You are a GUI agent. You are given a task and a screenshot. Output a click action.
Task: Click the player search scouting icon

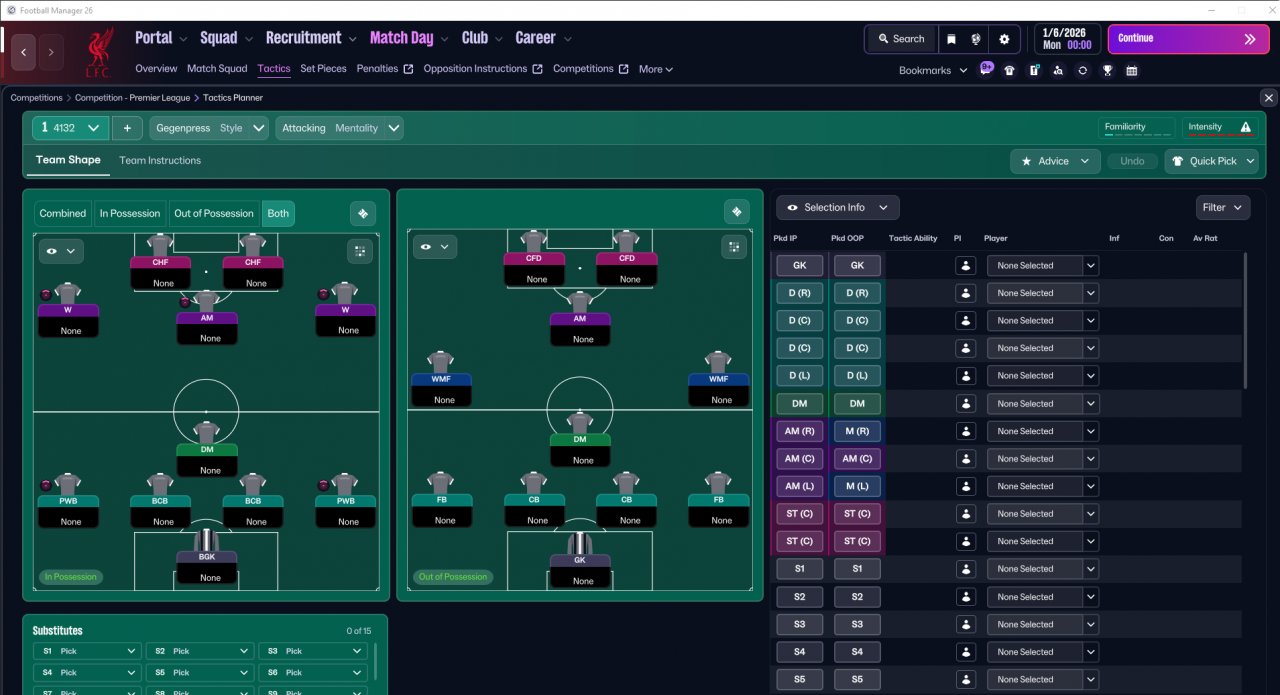[x=1058, y=71]
